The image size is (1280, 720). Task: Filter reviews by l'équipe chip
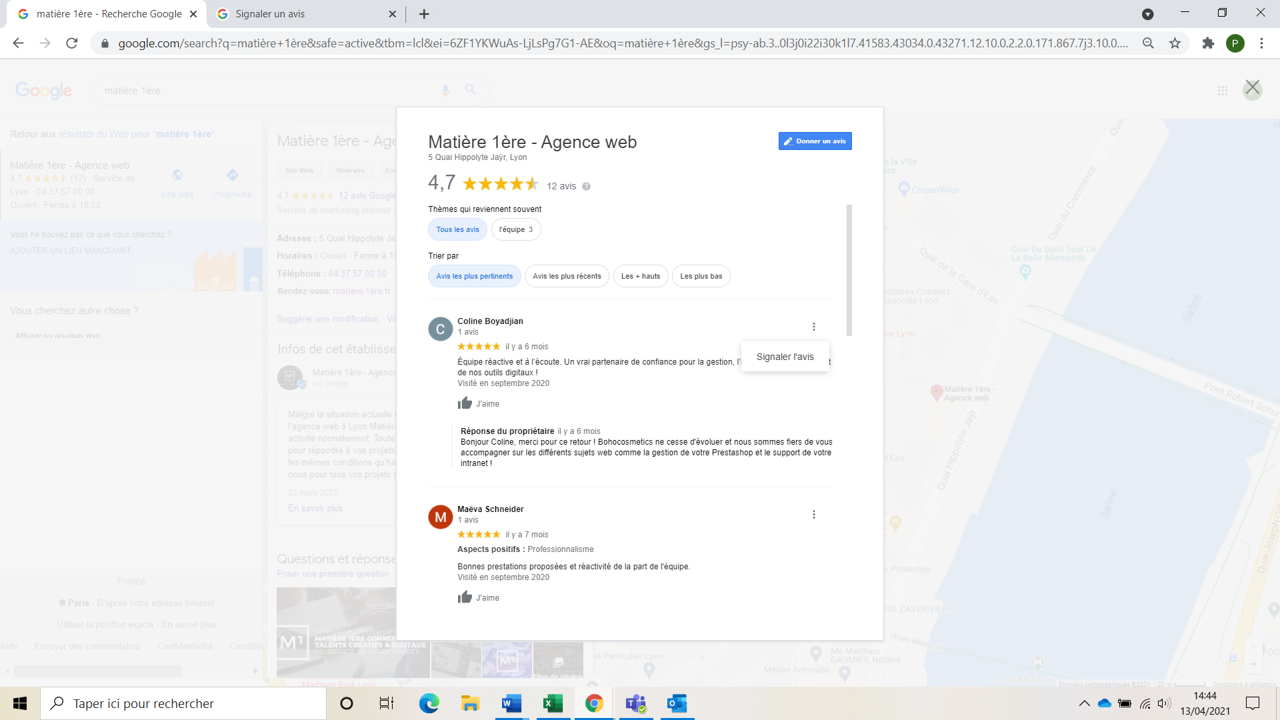click(516, 230)
